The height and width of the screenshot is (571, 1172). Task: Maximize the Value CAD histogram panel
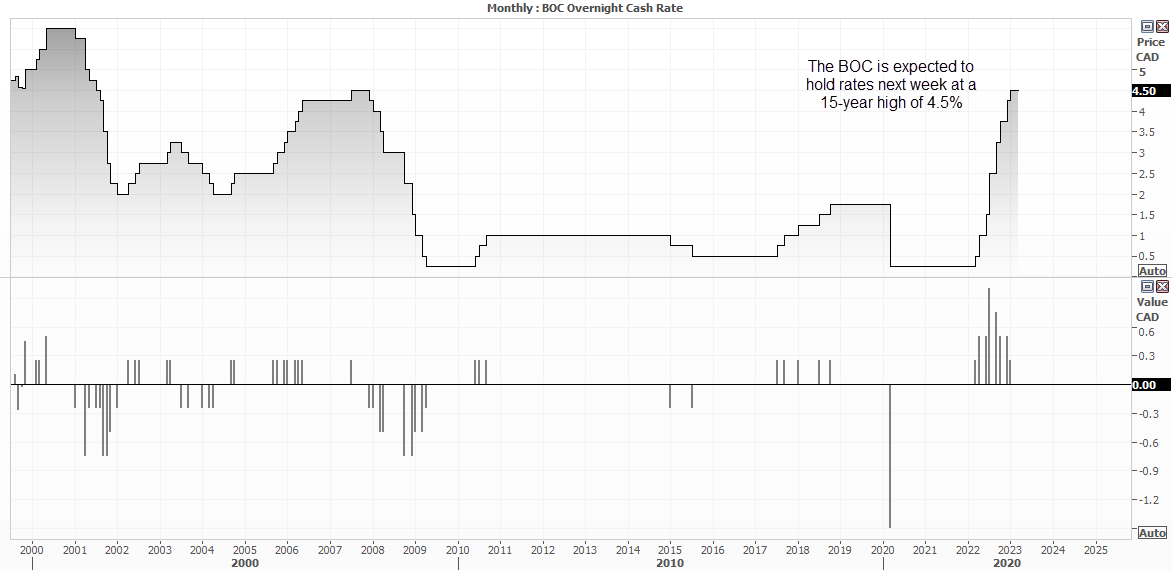pos(1147,287)
